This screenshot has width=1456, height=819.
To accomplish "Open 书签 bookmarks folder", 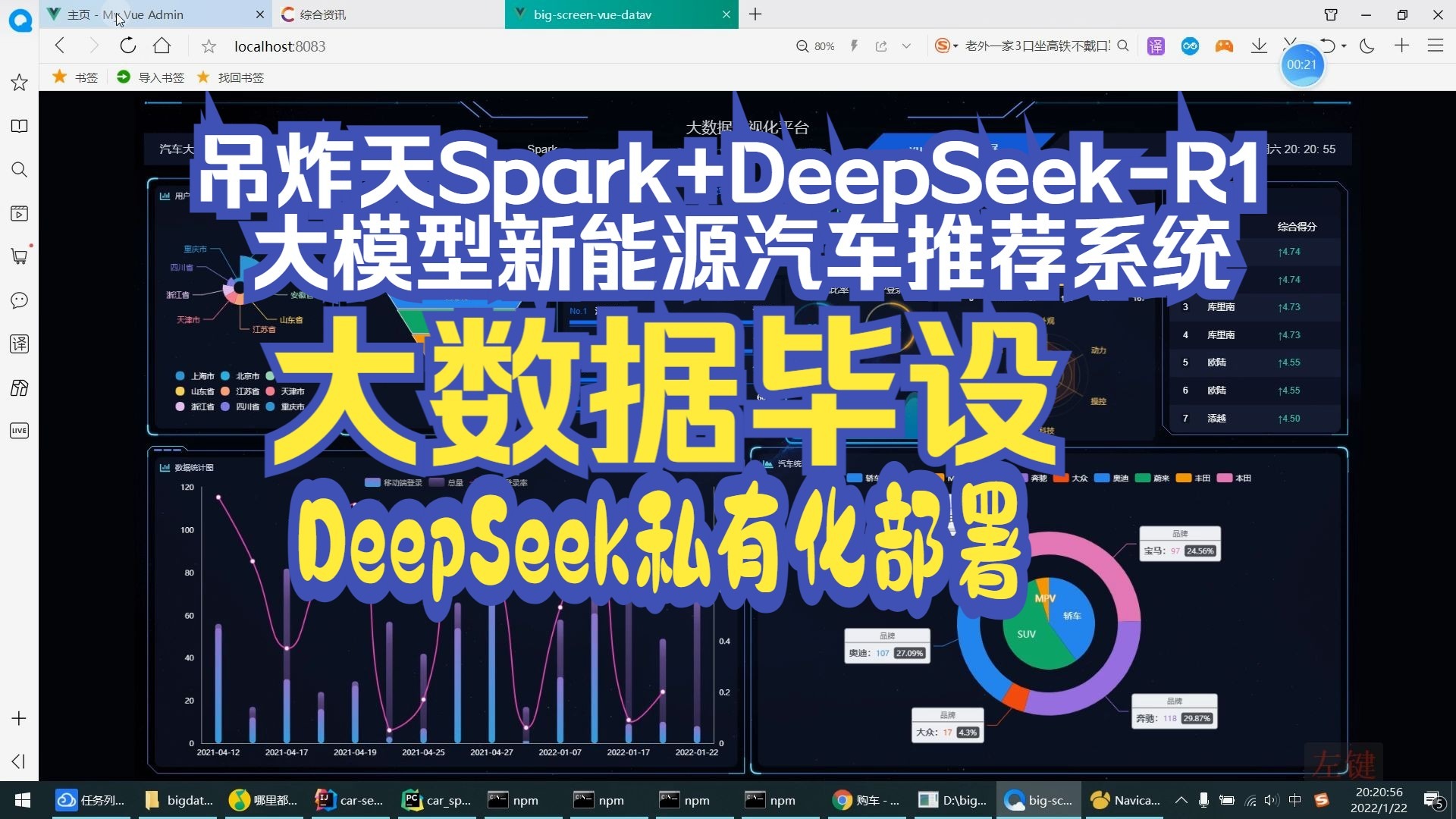I will pyautogui.click(x=75, y=77).
